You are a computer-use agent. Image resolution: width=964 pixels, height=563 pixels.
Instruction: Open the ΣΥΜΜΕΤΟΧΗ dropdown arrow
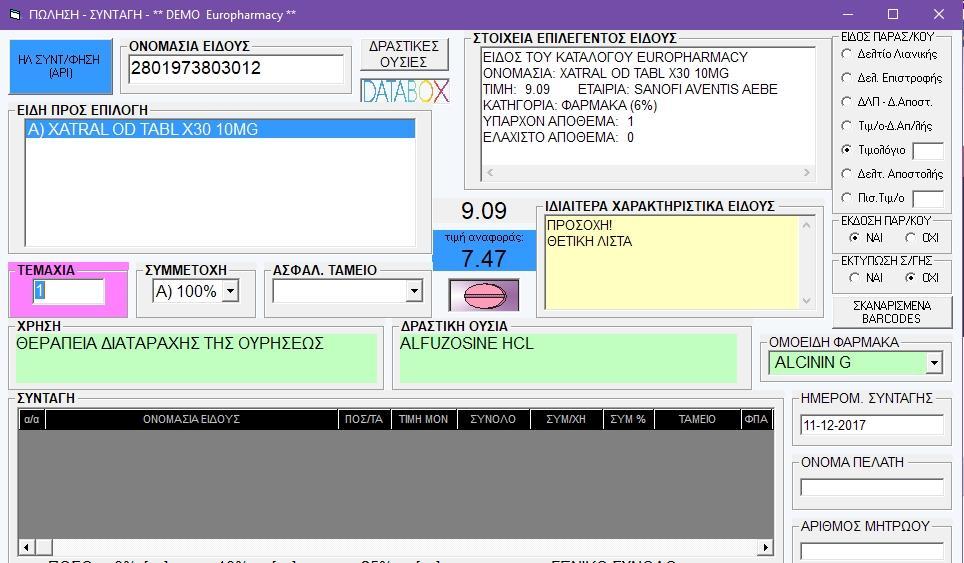(231, 291)
